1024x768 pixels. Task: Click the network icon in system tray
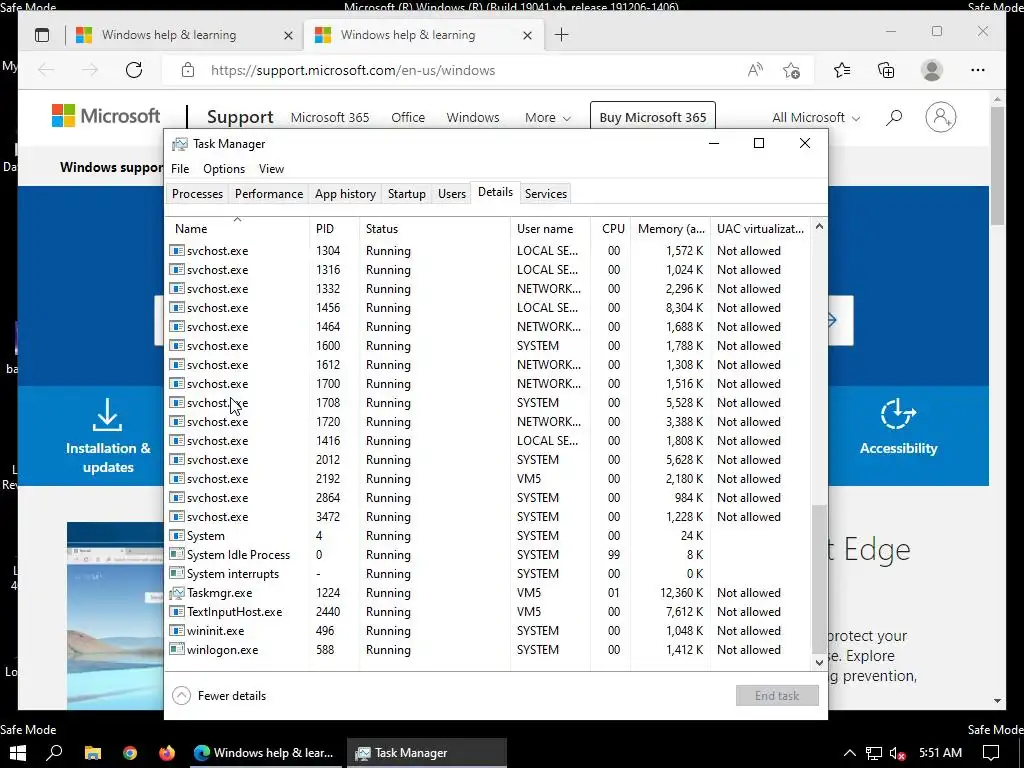[x=874, y=754]
